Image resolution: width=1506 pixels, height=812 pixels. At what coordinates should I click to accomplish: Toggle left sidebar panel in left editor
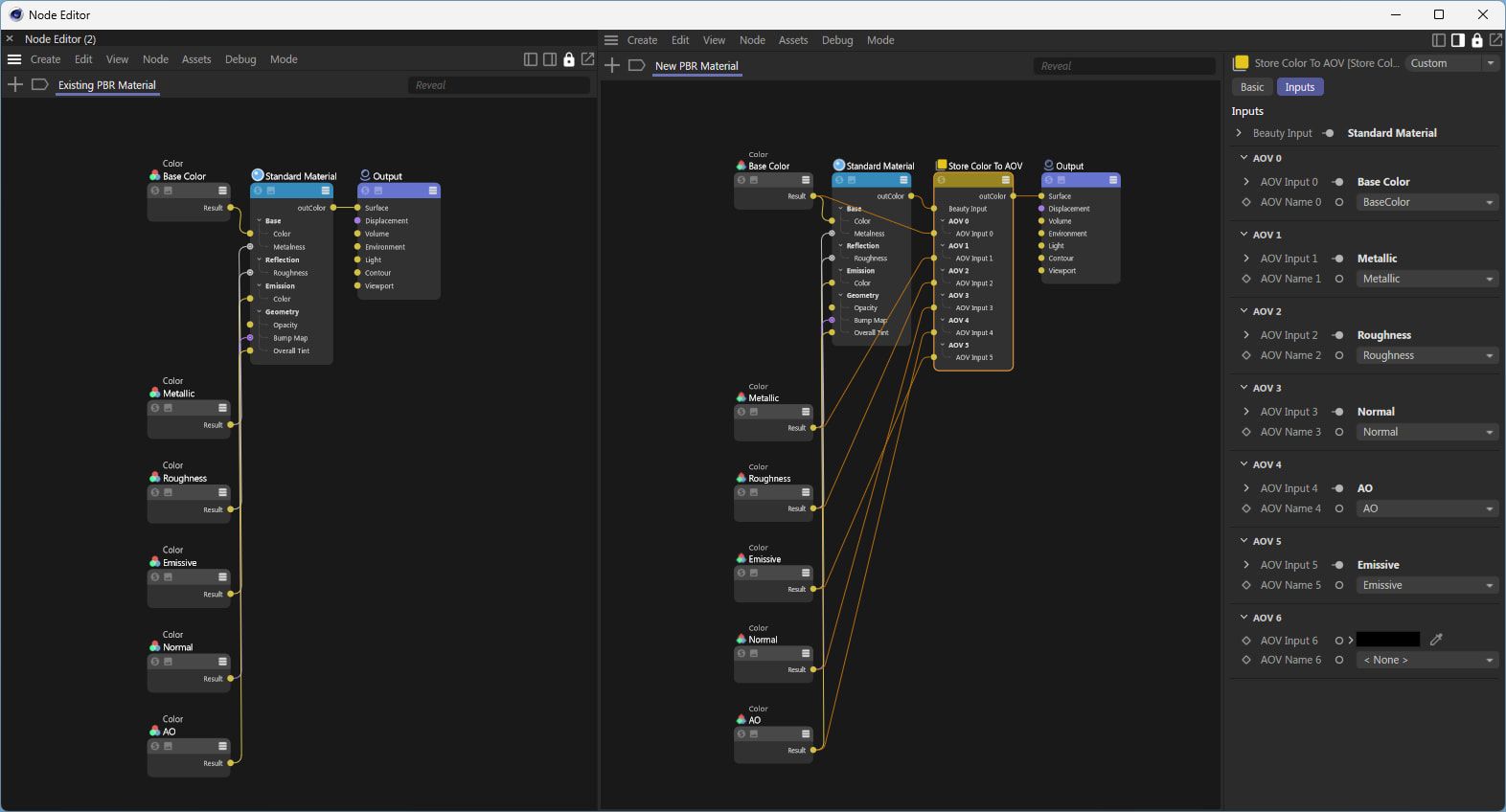click(531, 59)
